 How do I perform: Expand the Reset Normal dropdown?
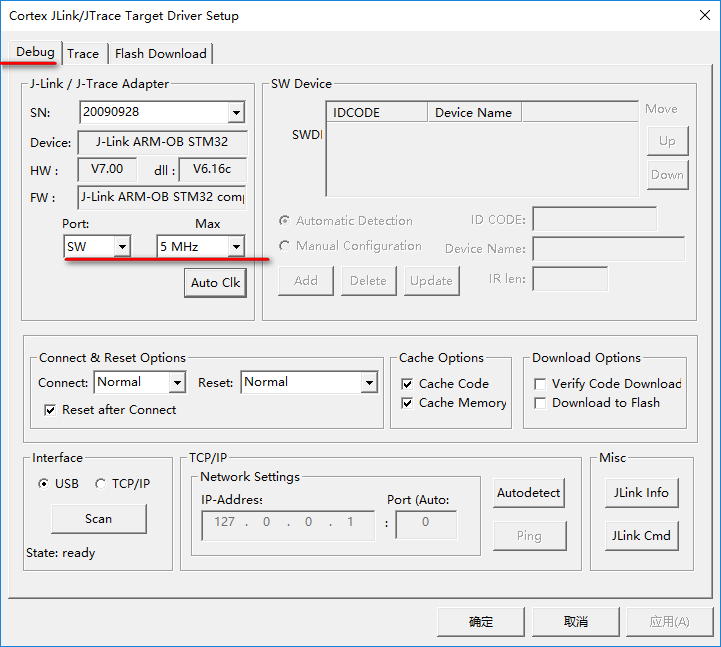[x=368, y=383]
